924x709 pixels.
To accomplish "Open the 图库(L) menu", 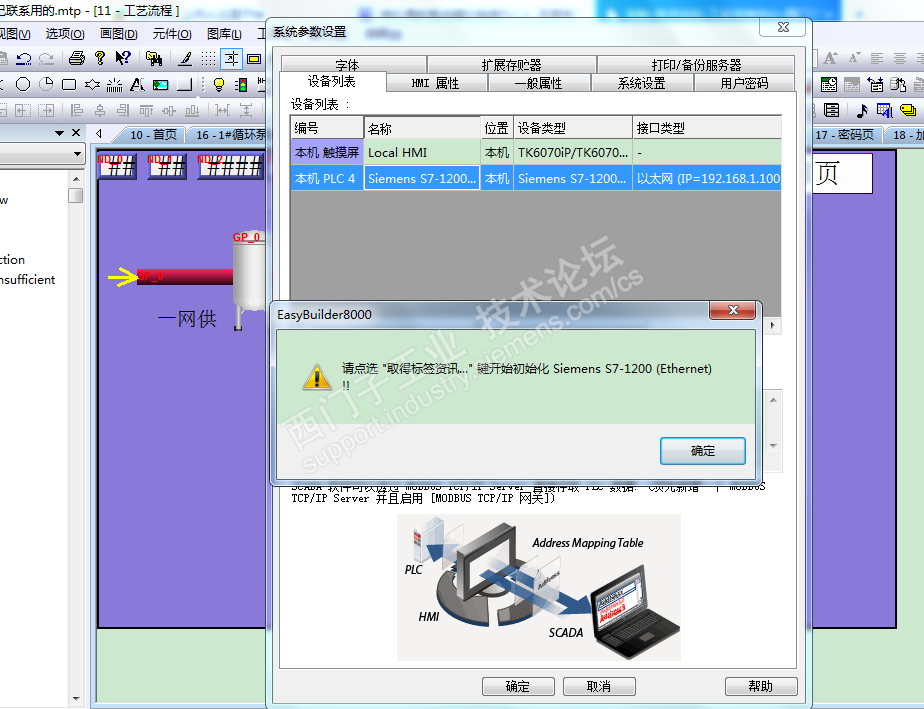I will point(224,34).
